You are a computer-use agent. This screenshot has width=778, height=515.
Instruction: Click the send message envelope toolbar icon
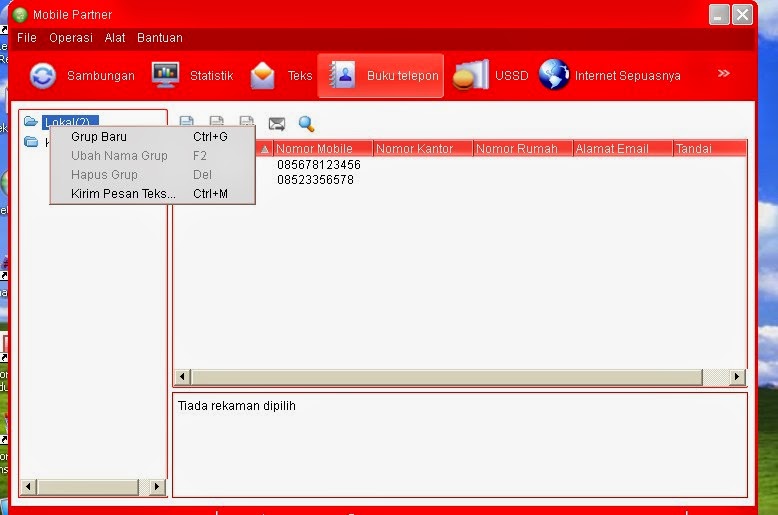[x=277, y=124]
